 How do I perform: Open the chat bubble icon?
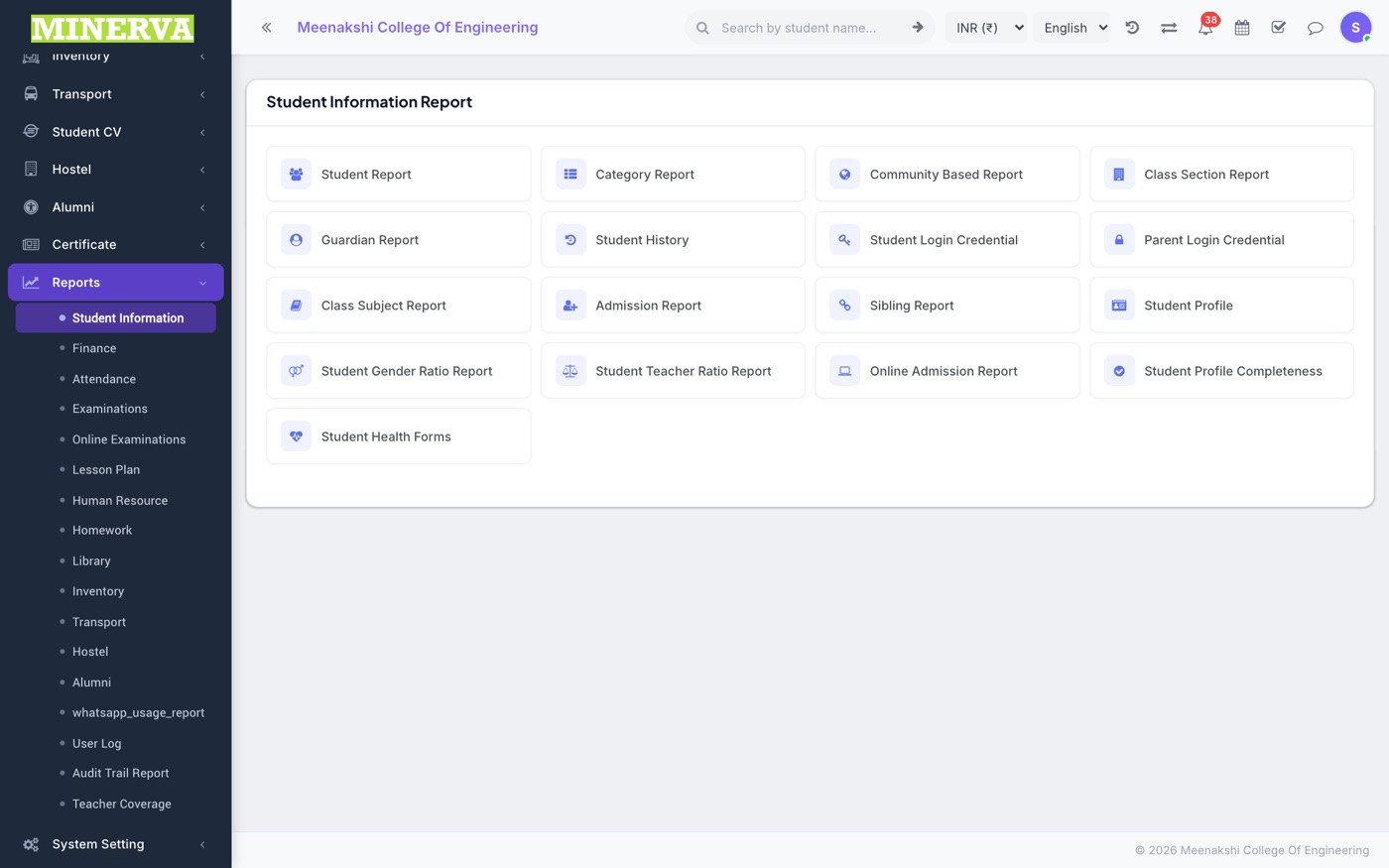pyautogui.click(x=1316, y=28)
